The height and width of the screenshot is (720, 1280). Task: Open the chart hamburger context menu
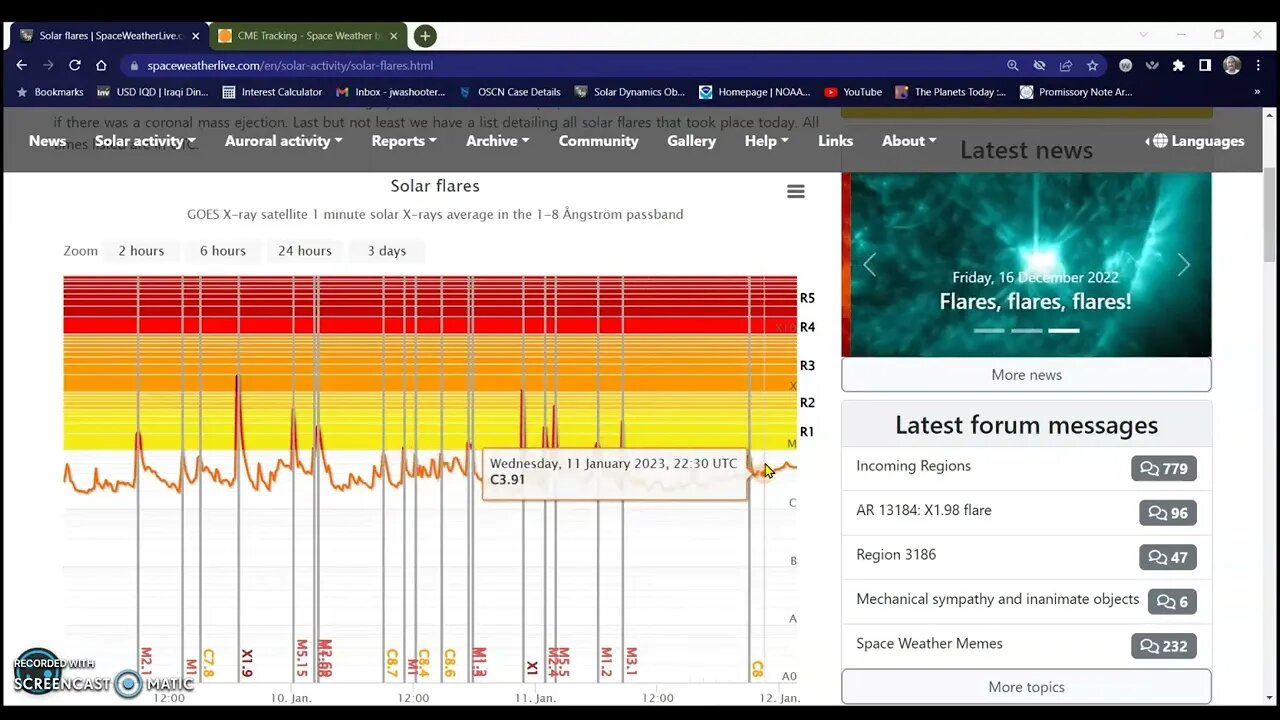pyautogui.click(x=796, y=191)
